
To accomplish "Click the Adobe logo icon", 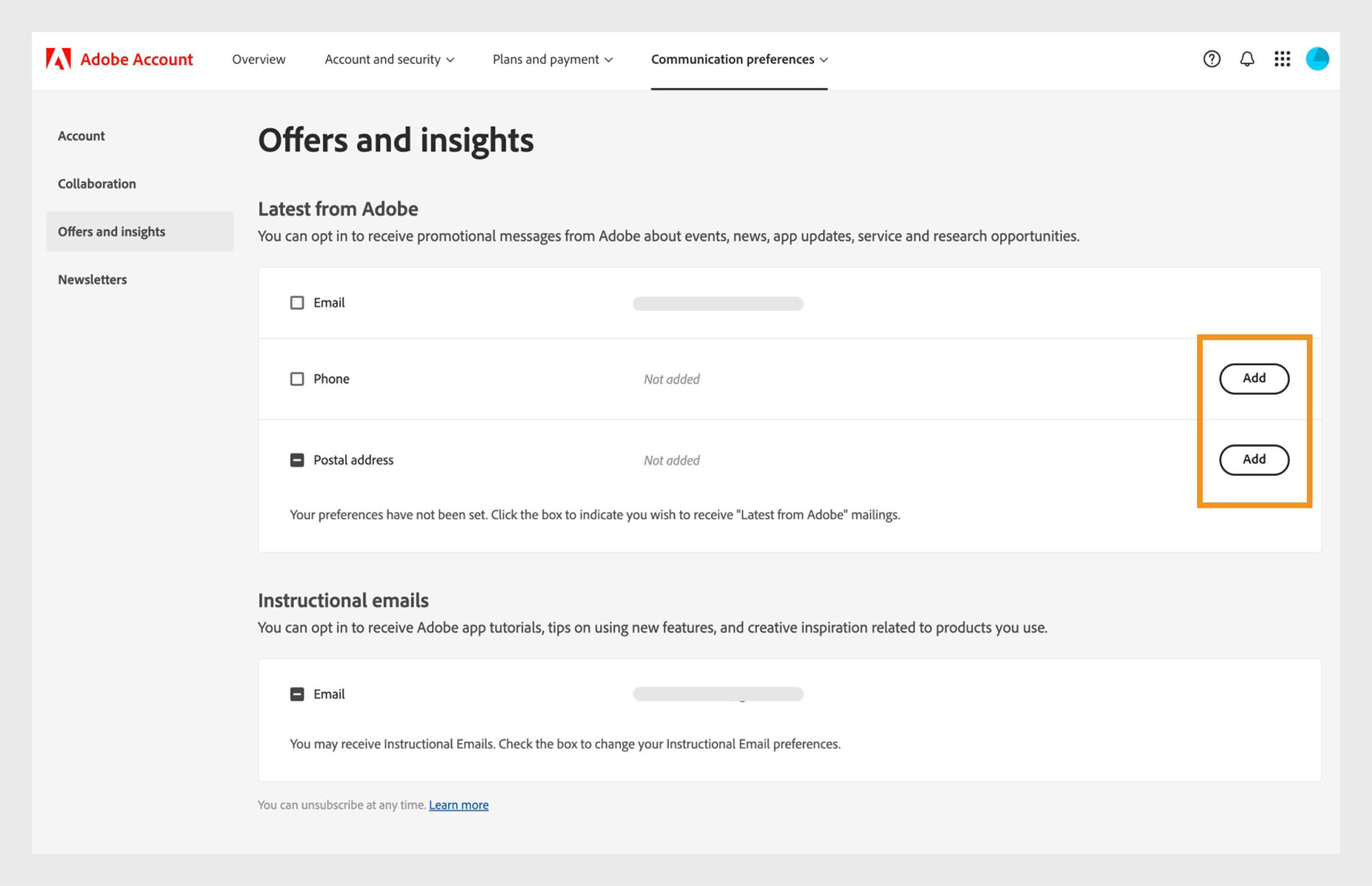I will (x=59, y=59).
